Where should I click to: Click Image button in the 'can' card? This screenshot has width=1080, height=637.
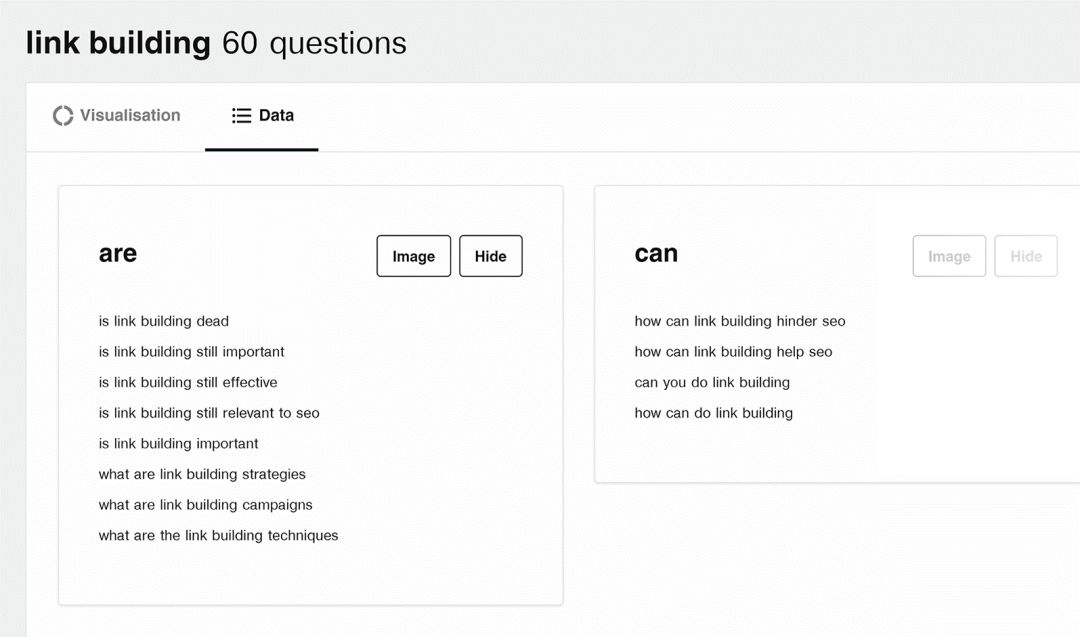point(948,256)
